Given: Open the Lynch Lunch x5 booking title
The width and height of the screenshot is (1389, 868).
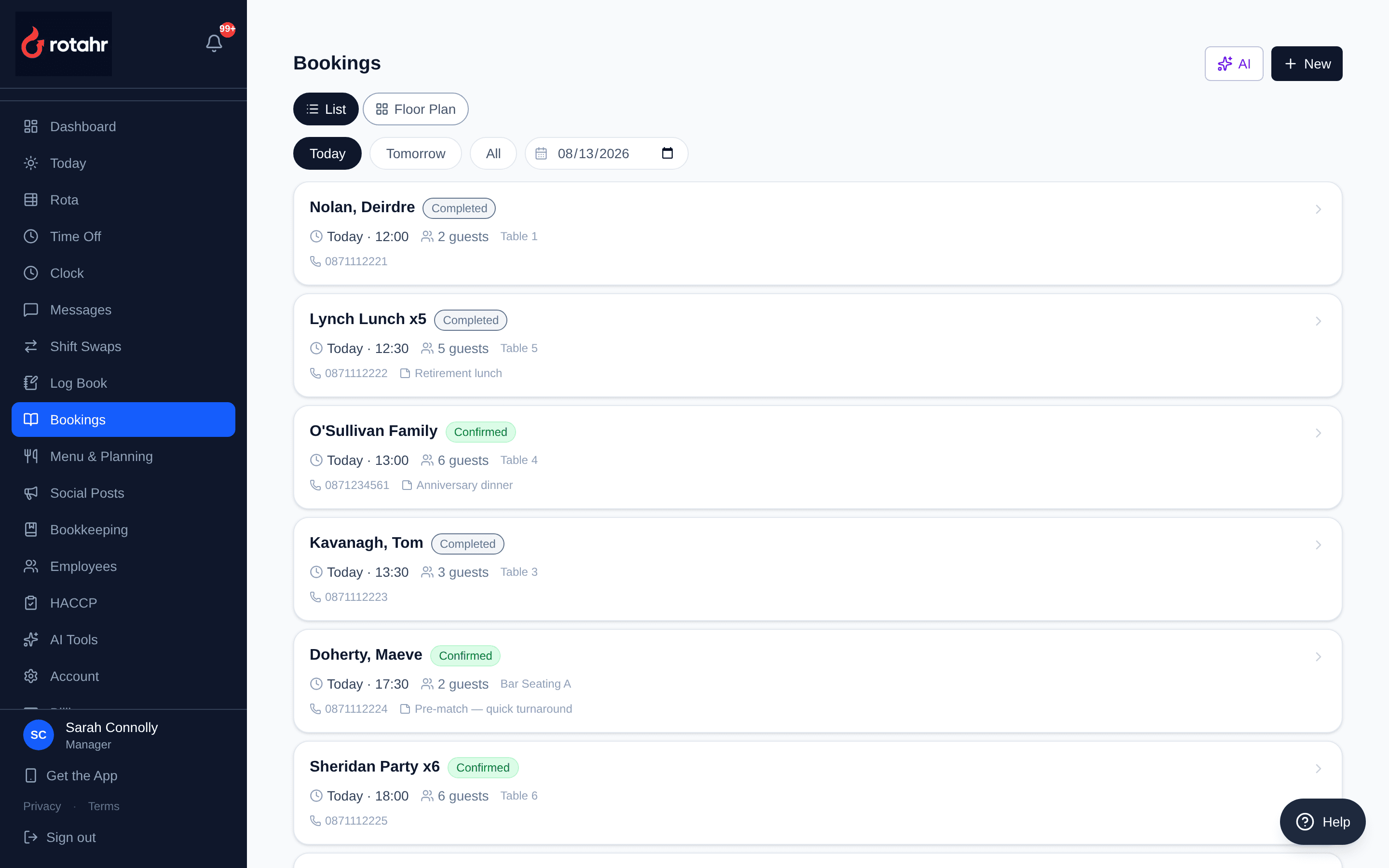Looking at the screenshot, I should pos(368,319).
